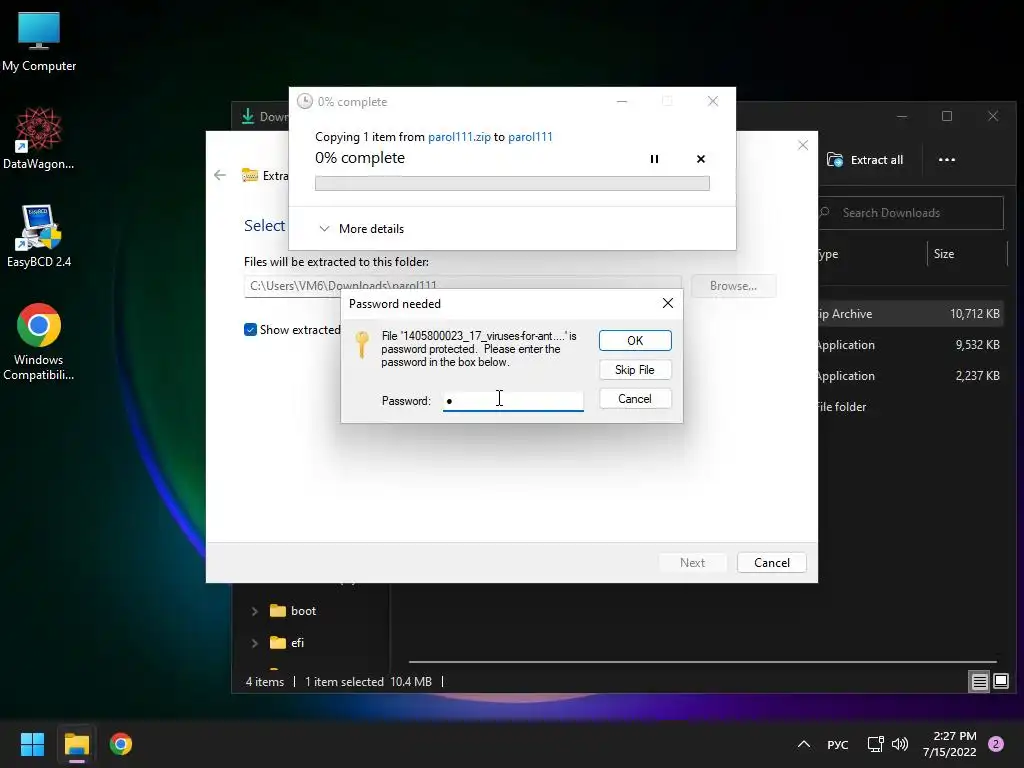Viewport: 1024px width, 768px height.
Task: Open network status tray icon
Action: 875,744
